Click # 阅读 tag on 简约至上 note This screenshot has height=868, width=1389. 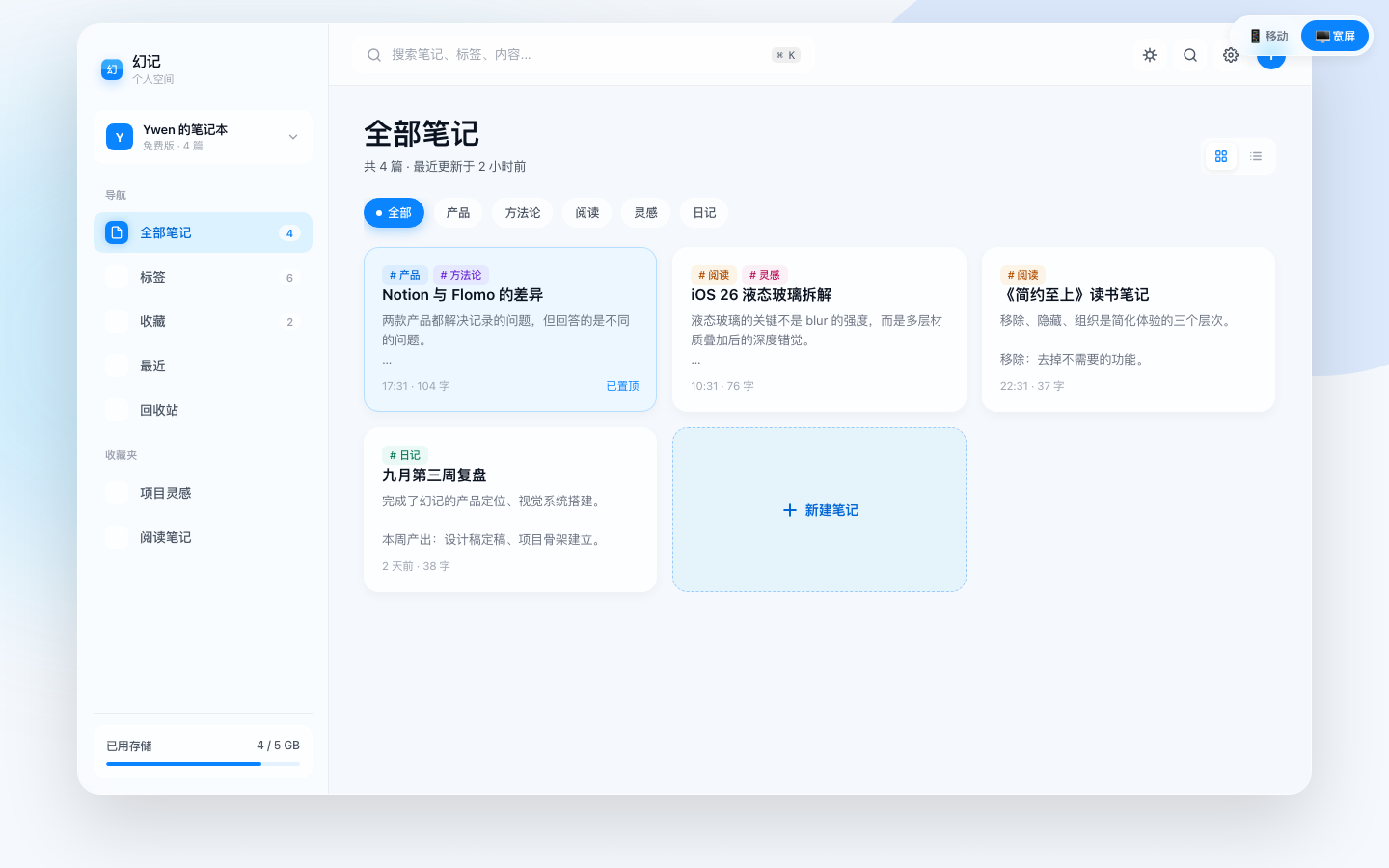tap(1022, 275)
